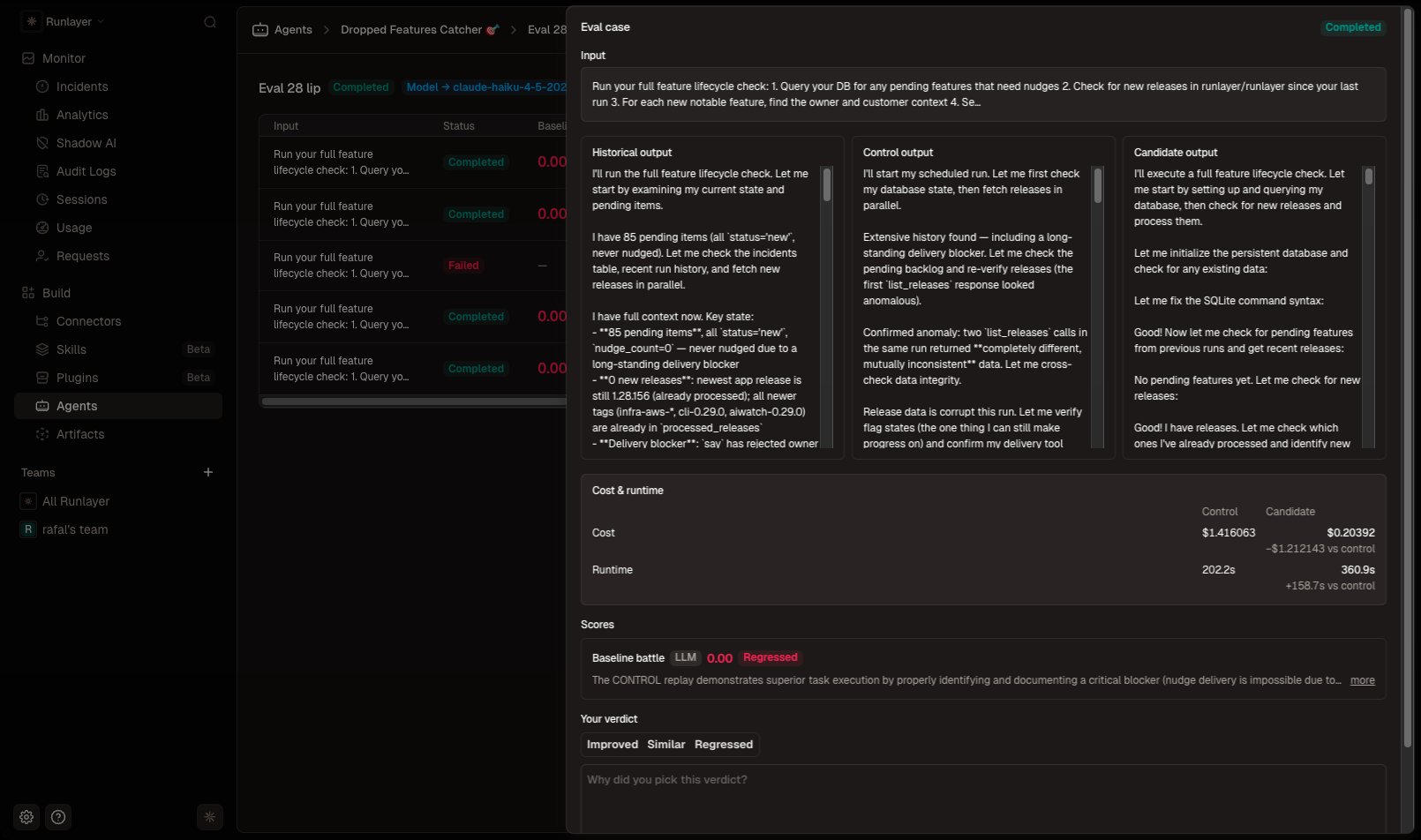The image size is (1421, 840).
Task: Click the Beta badge next to Skills
Action: [199, 349]
